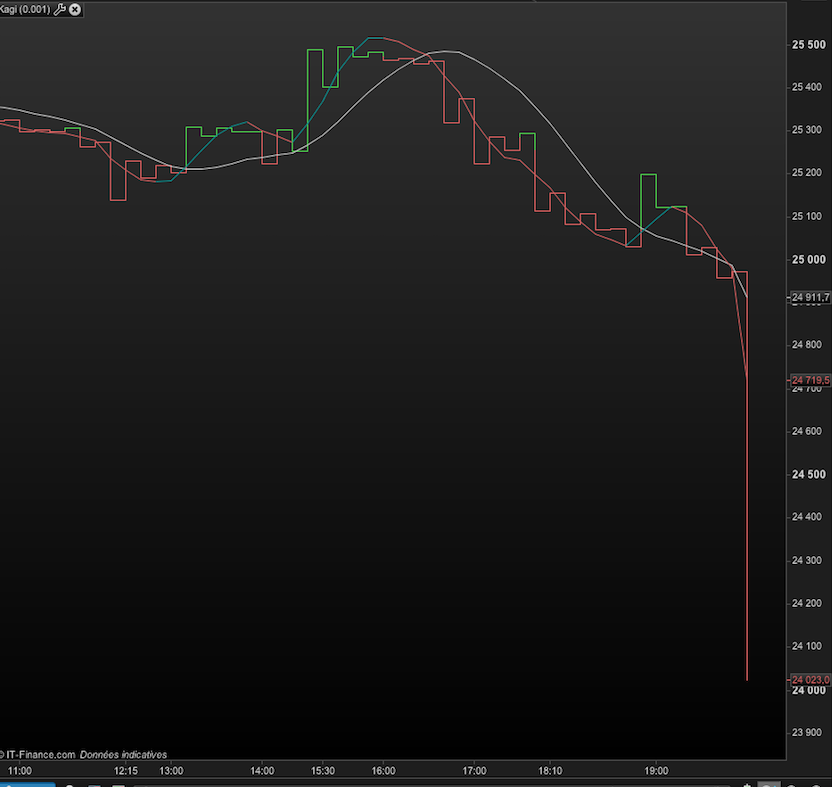Click the 25 400 price axis label
Image resolution: width=832 pixels, height=787 pixels.
click(807, 87)
